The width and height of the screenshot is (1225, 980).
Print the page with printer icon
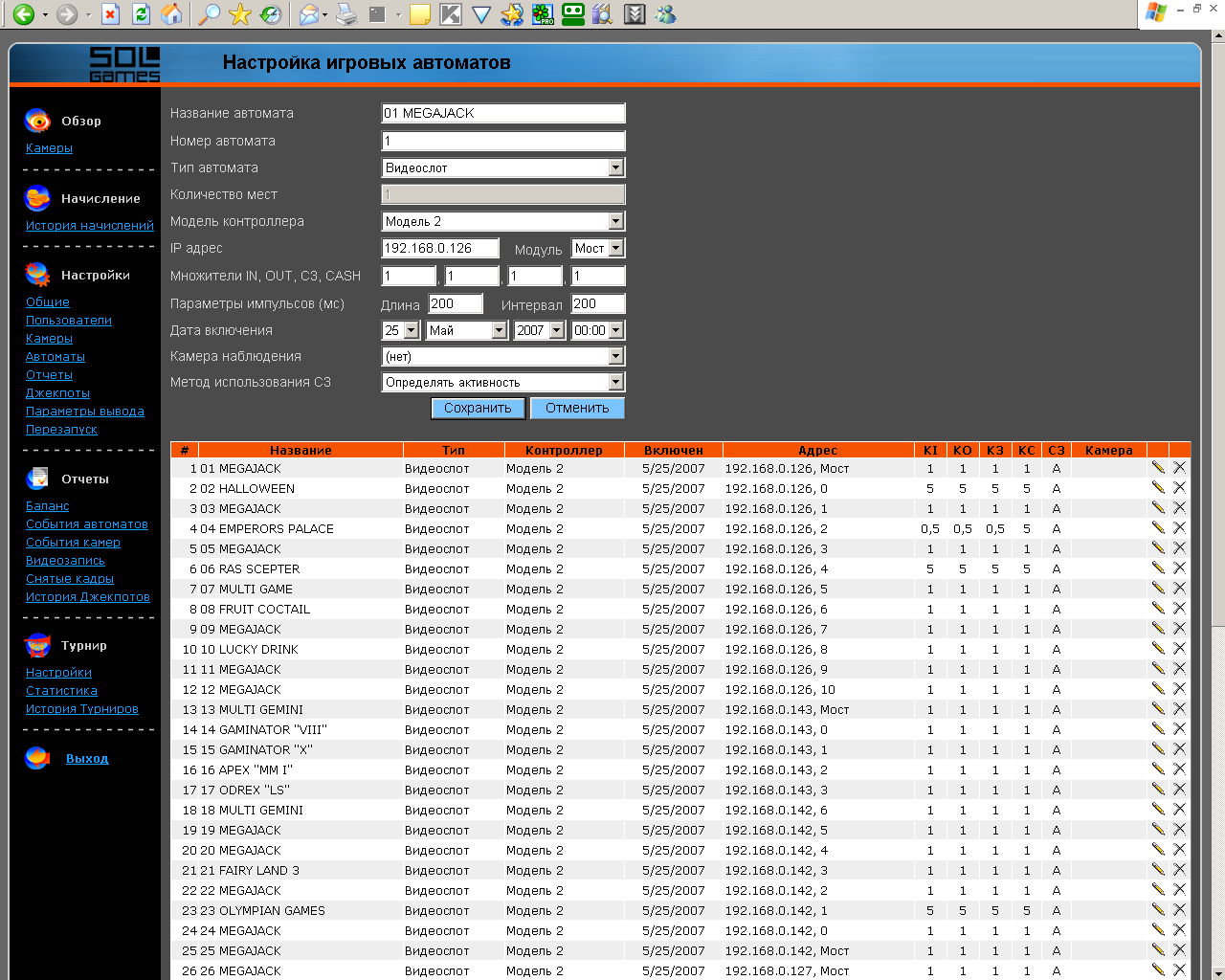[346, 13]
